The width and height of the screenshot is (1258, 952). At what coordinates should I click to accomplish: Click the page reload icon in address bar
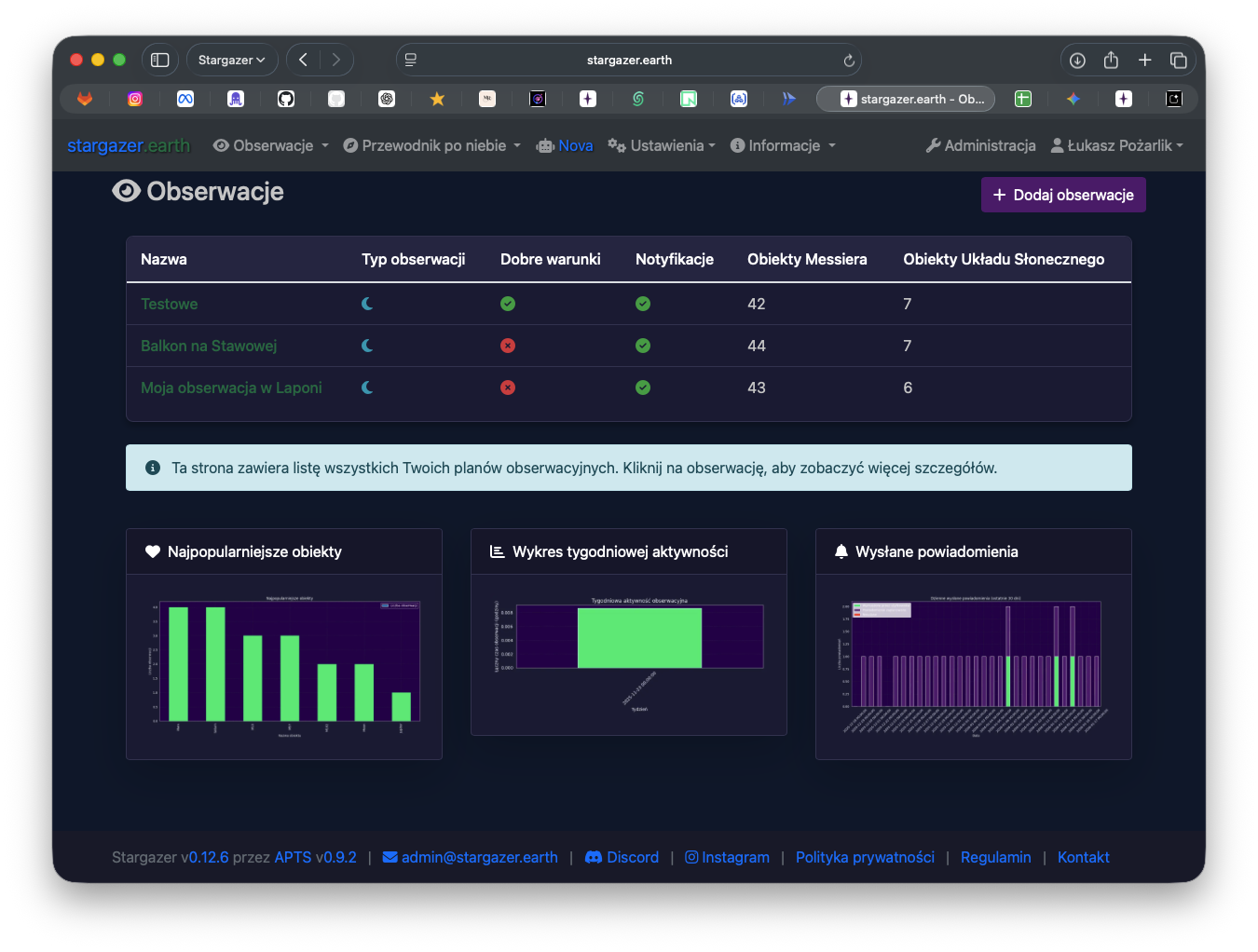(849, 61)
